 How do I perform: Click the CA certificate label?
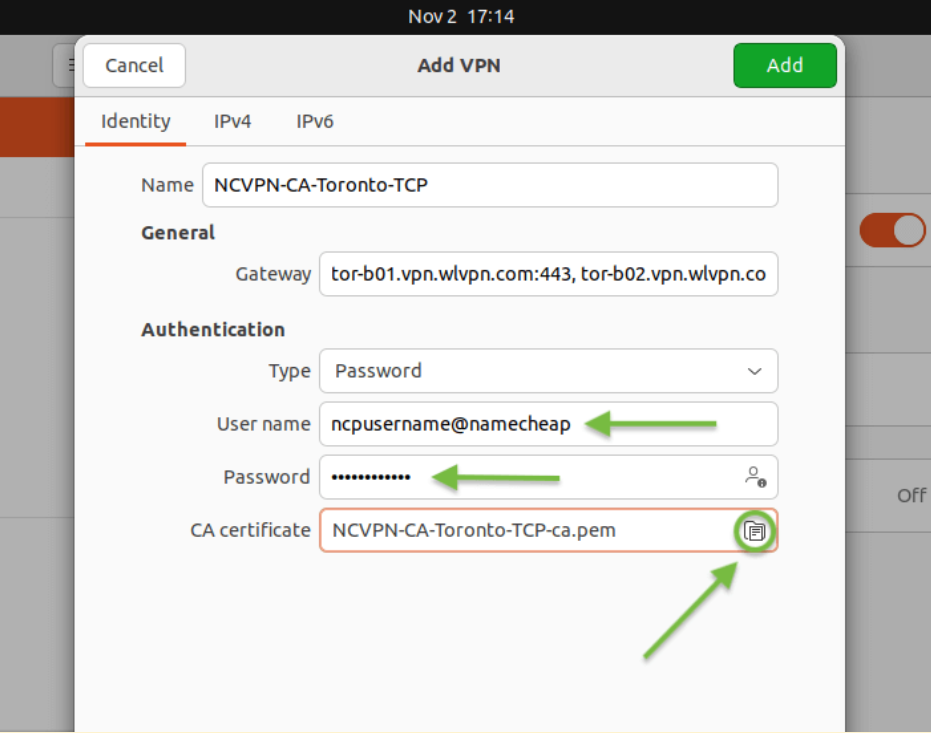(251, 530)
